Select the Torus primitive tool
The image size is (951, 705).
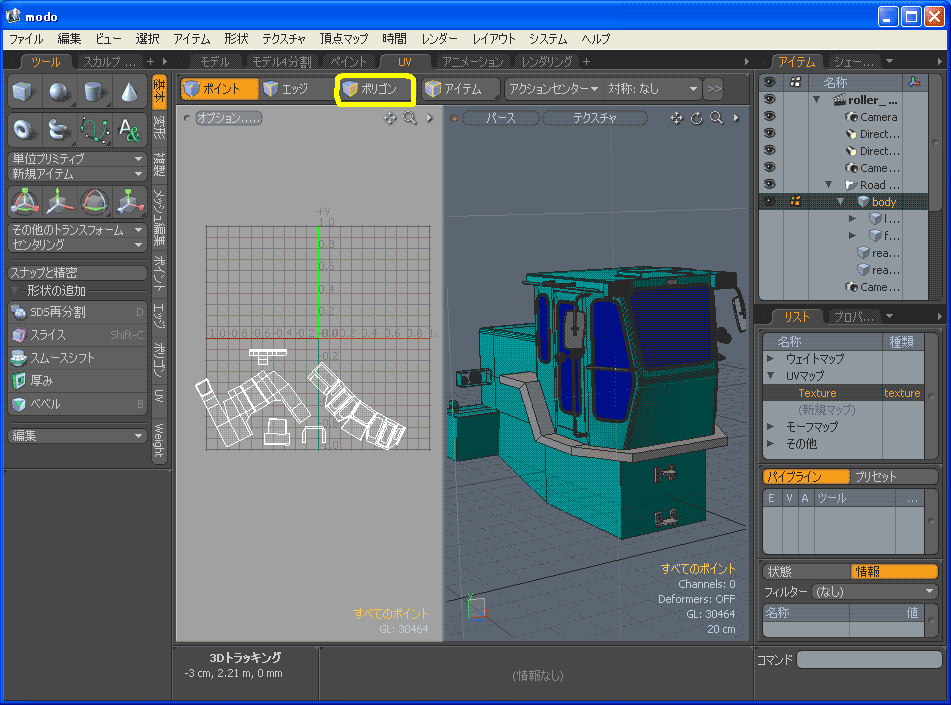[x=23, y=129]
